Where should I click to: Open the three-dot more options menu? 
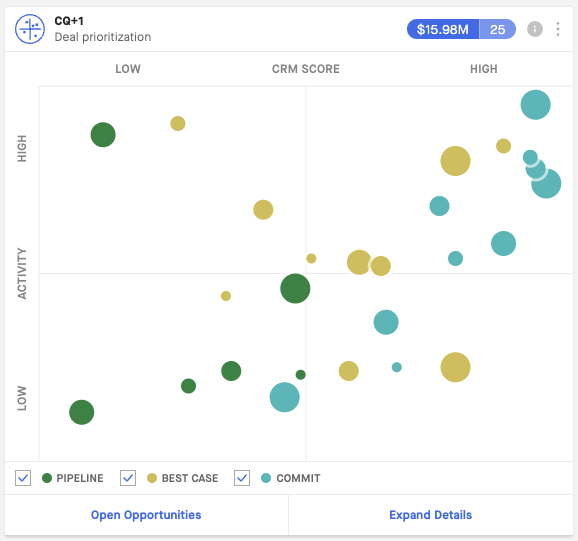(558, 29)
